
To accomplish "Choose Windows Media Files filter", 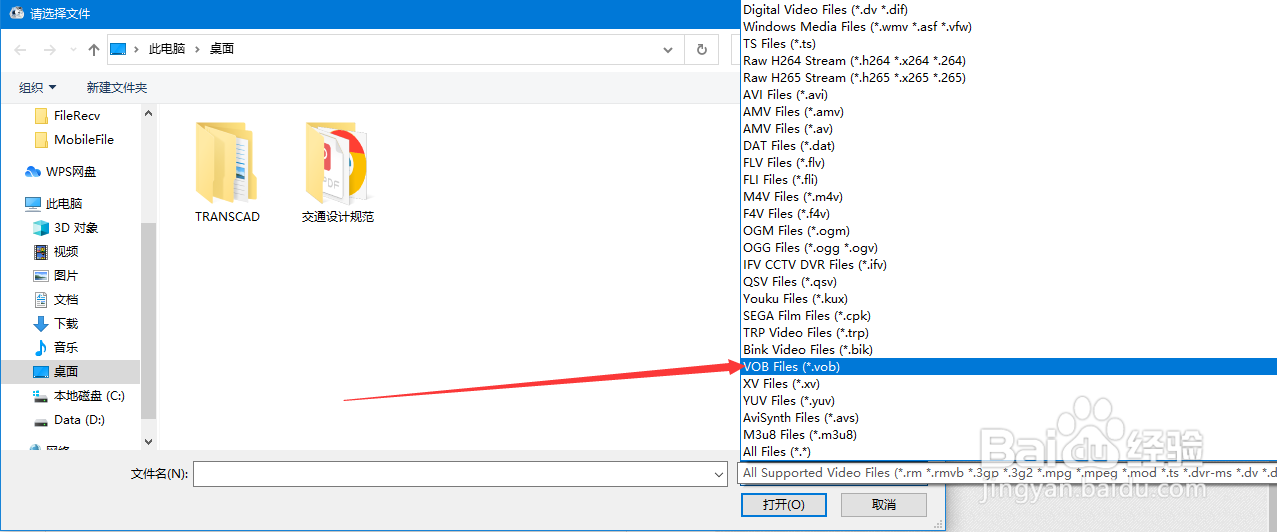I will pos(1009,26).
